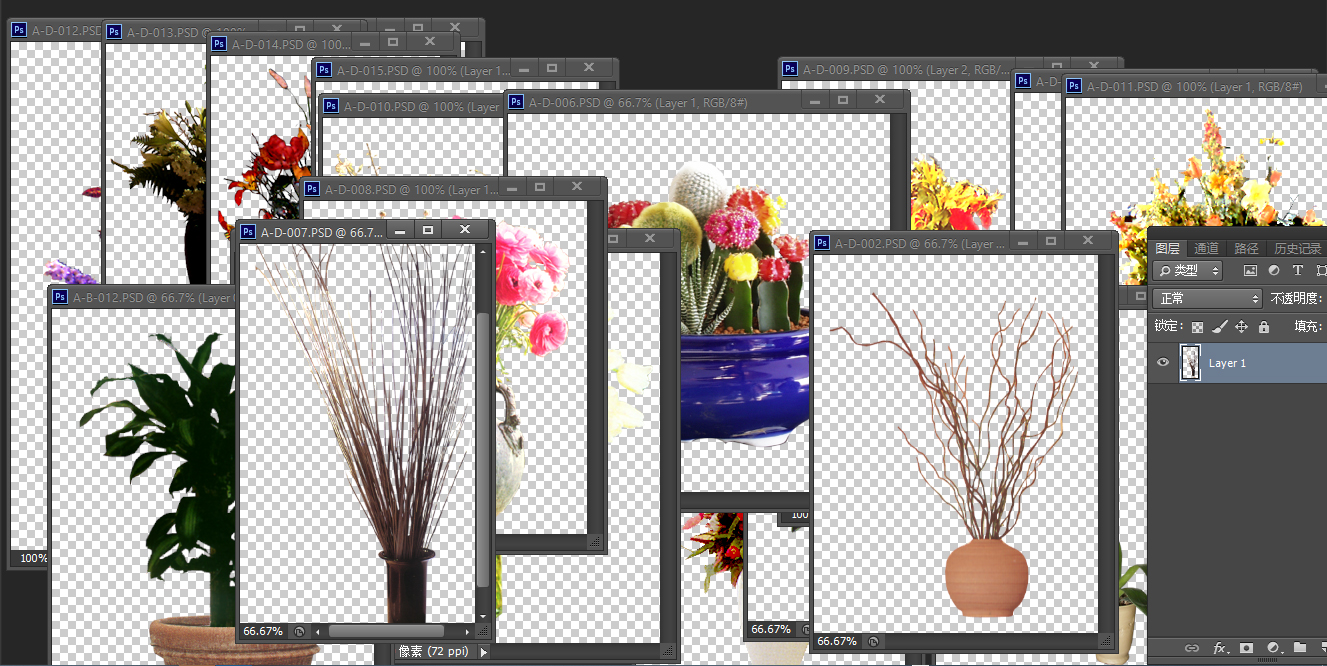Screen dimensions: 1327x666
Task: Click A-D-007 horizontal scrollbar thumb
Action: pos(386,632)
